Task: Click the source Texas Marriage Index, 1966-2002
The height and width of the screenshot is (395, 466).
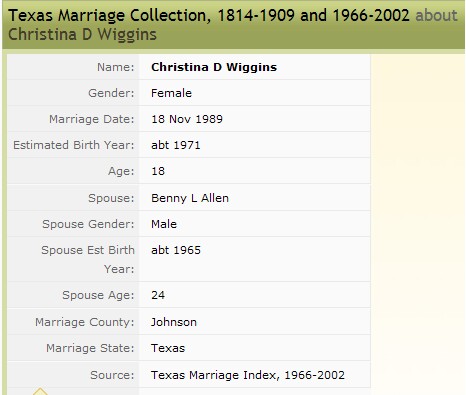Action: (248, 375)
